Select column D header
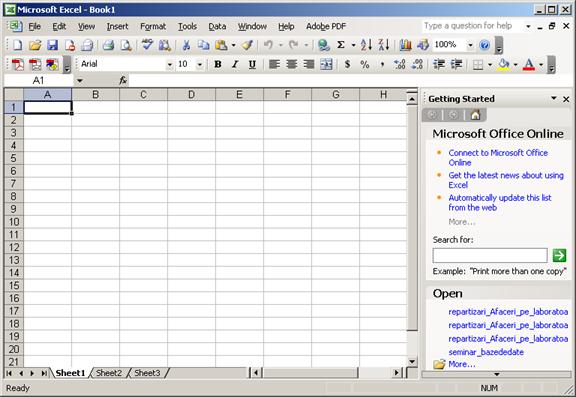 click(x=191, y=95)
